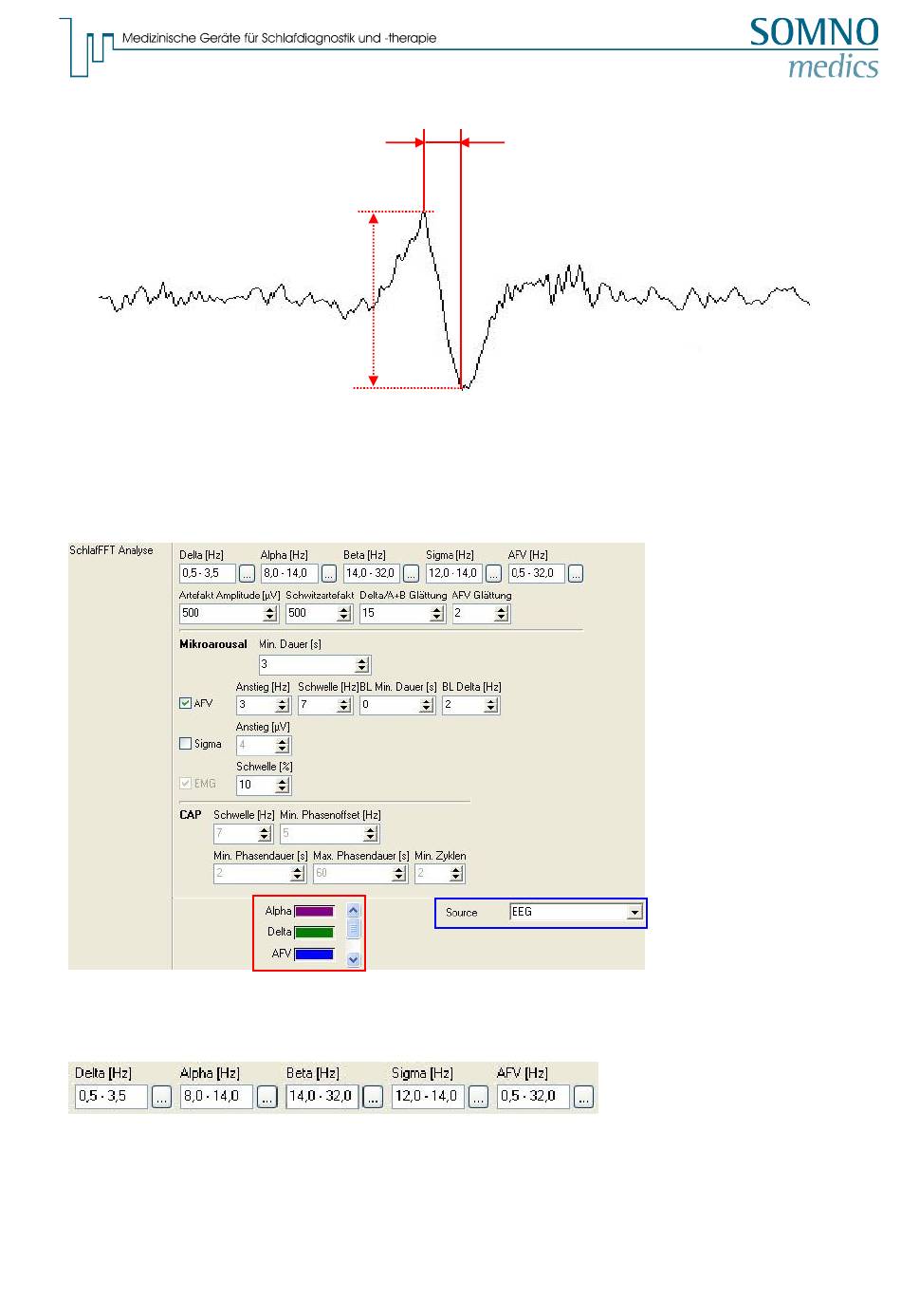Click Beta [Hz] field 14,0 - 32,0 in analysis panel

pyautogui.click(x=372, y=573)
